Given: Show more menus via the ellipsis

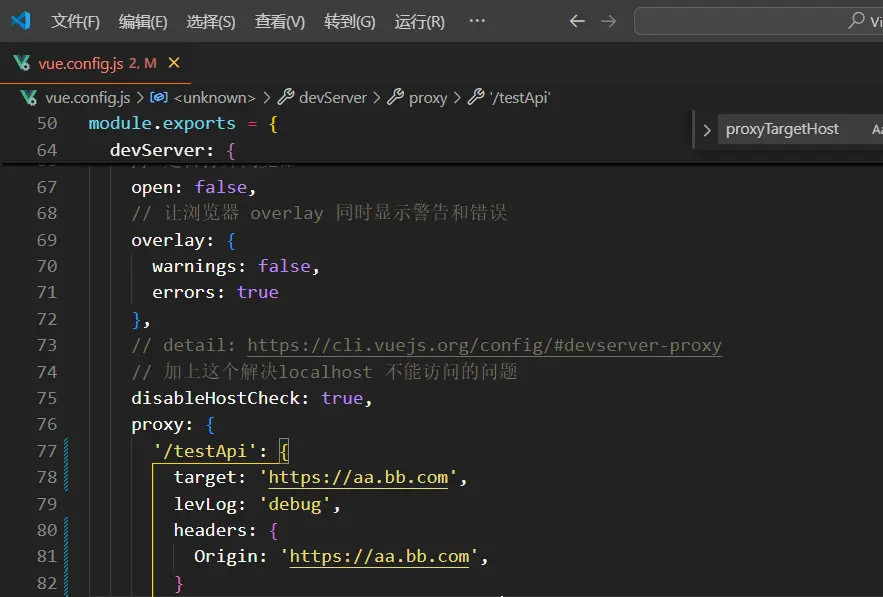Looking at the screenshot, I should point(477,21).
